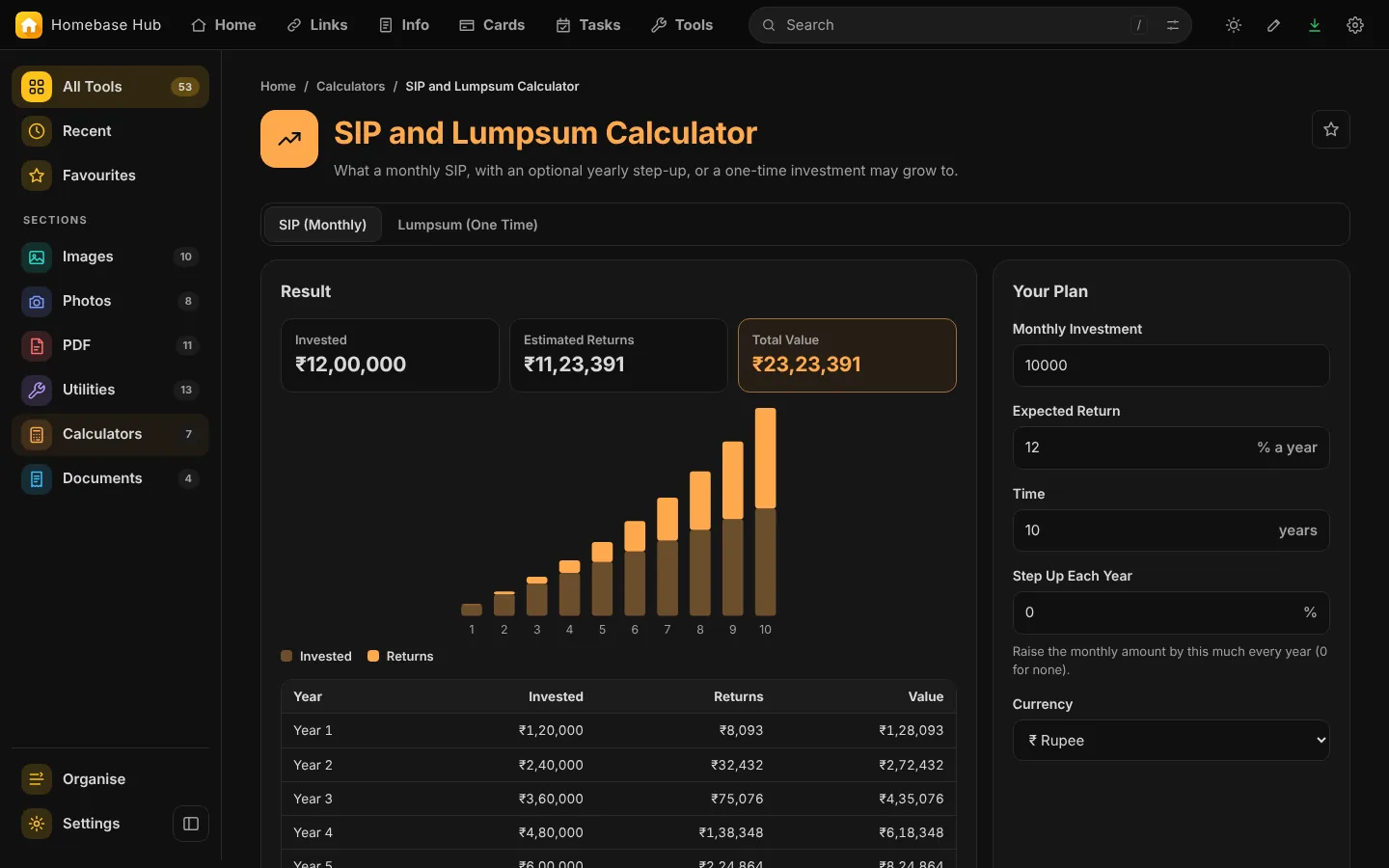Click the Organise icon in sidebar
The width and height of the screenshot is (1389, 868).
[37, 779]
